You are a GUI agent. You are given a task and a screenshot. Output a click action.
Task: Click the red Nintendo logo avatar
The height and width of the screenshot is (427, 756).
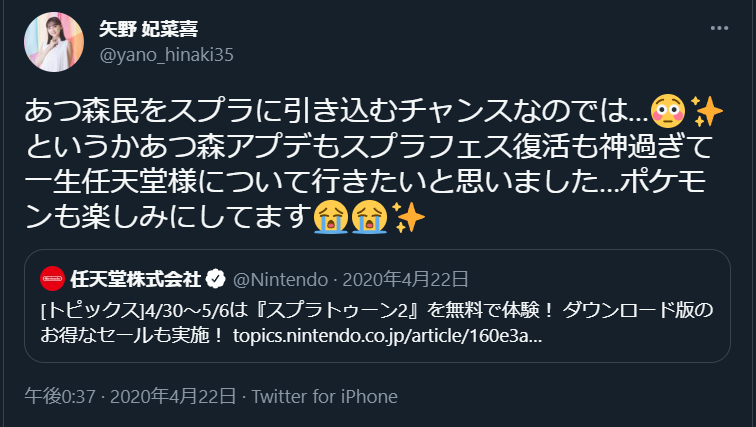pyautogui.click(x=53, y=276)
